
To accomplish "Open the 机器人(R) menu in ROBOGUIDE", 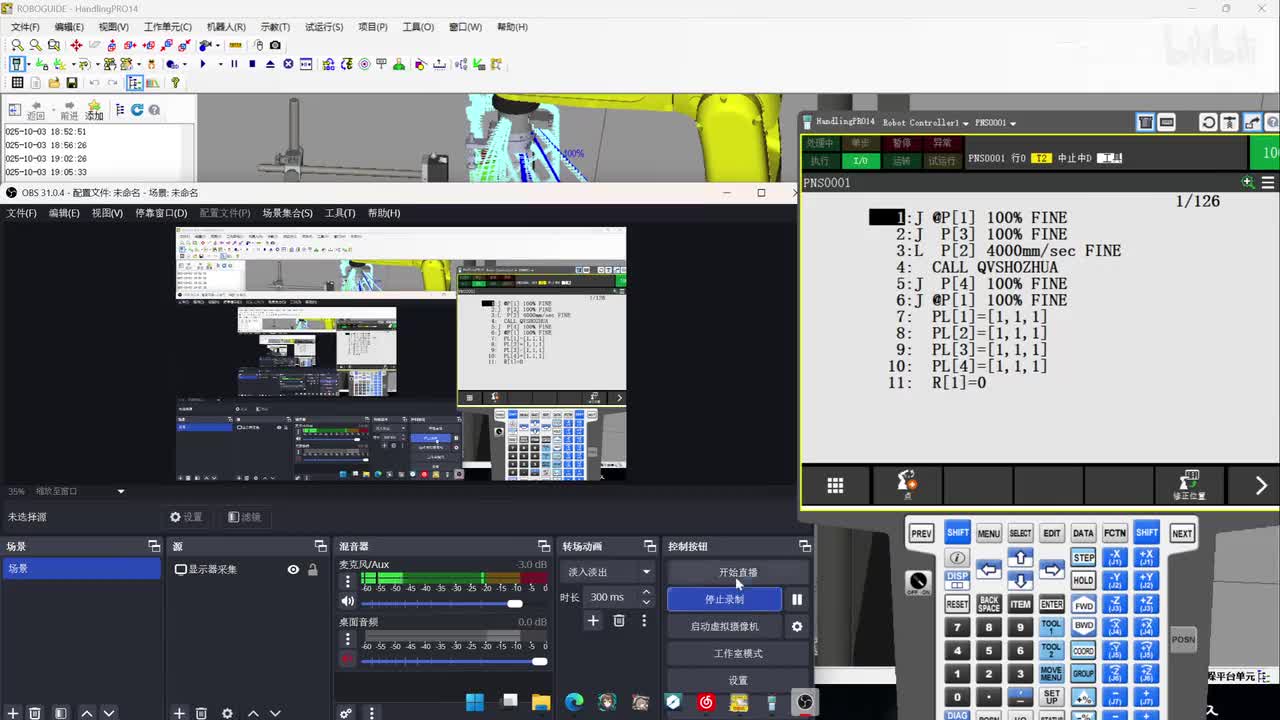I will 226,27.
